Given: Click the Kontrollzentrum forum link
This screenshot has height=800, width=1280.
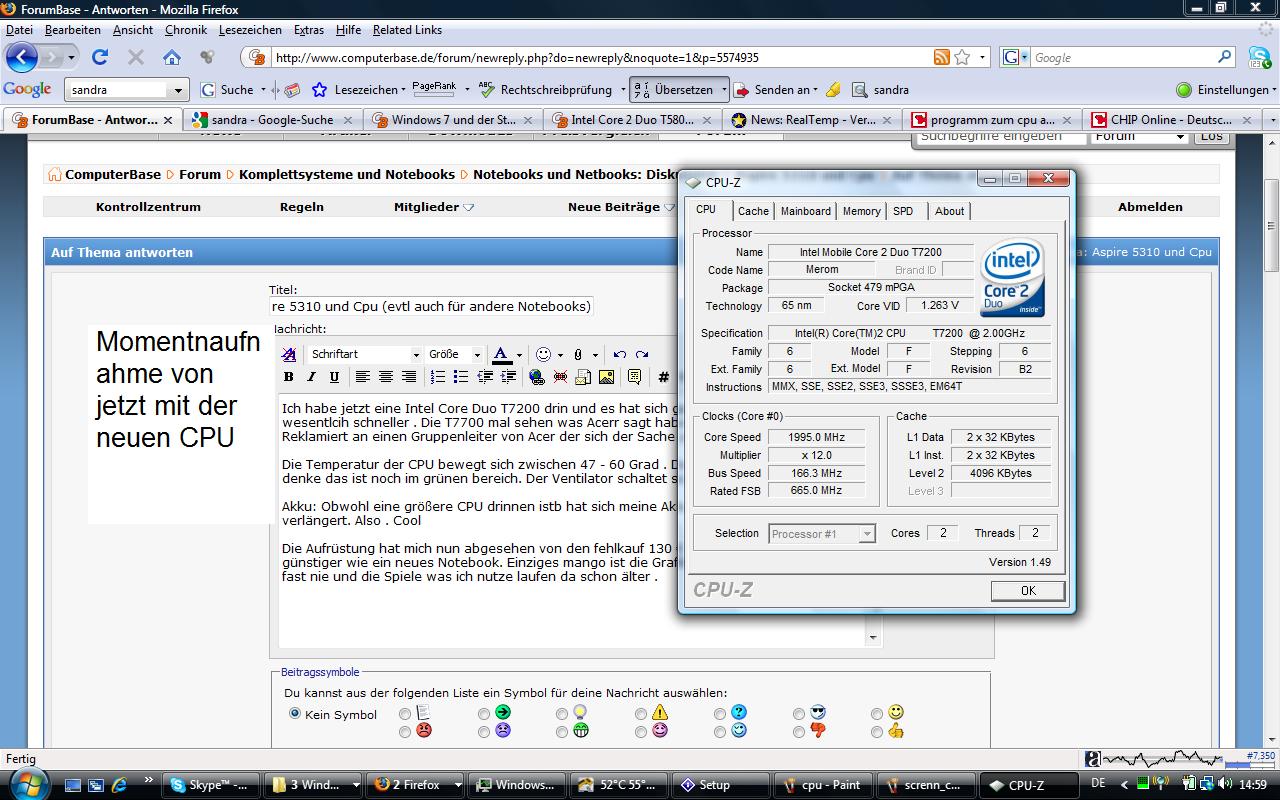Looking at the screenshot, I should tap(148, 207).
